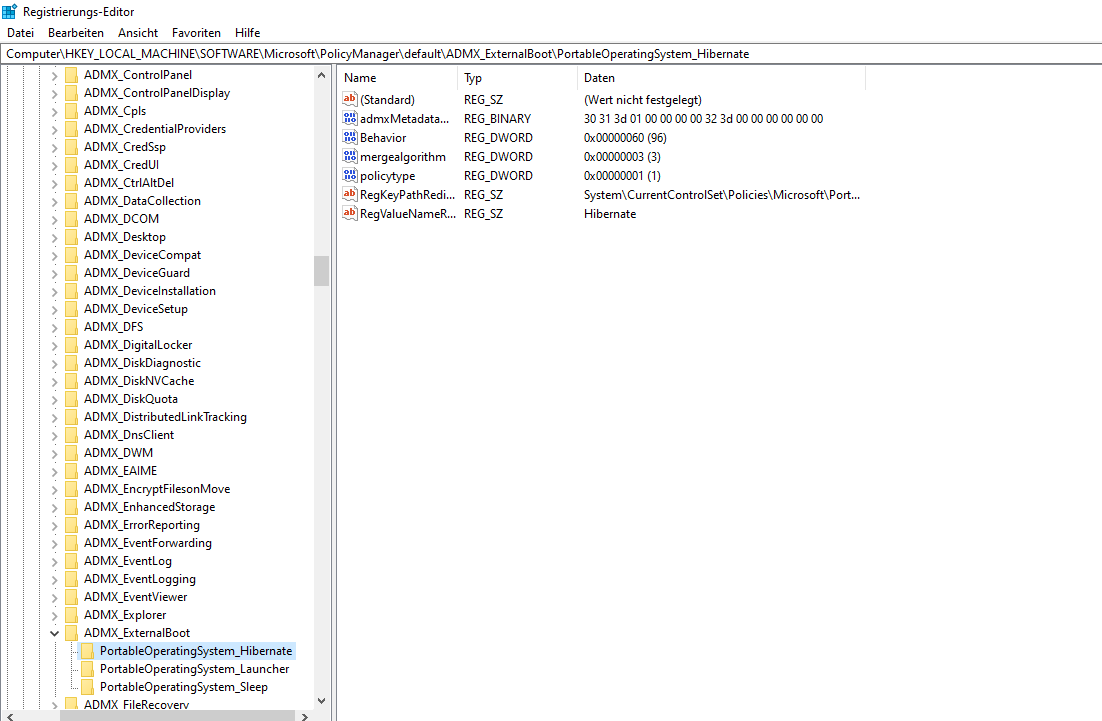This screenshot has height=721, width=1102.
Task: Select the Behavior DWORD value icon
Action: (x=350, y=137)
